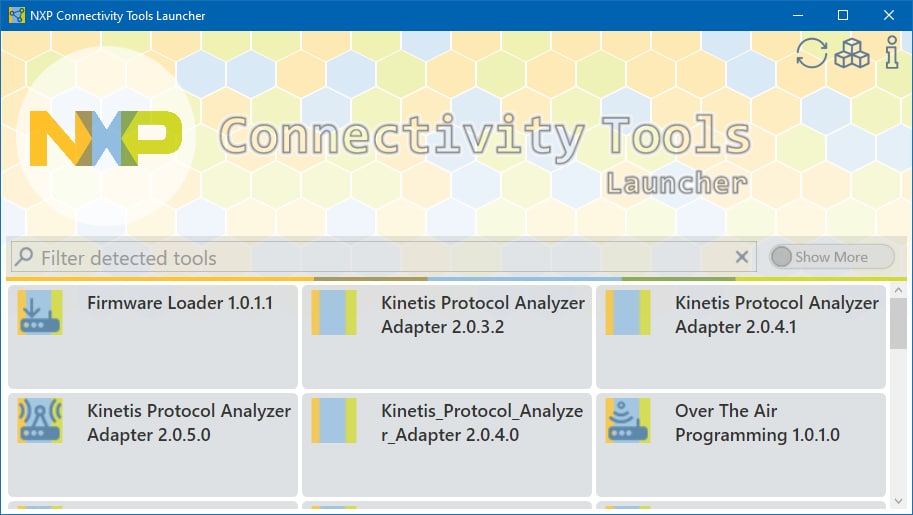Launch Firmware Loader 1.0.1.1
The image size is (913, 515).
(x=180, y=303)
